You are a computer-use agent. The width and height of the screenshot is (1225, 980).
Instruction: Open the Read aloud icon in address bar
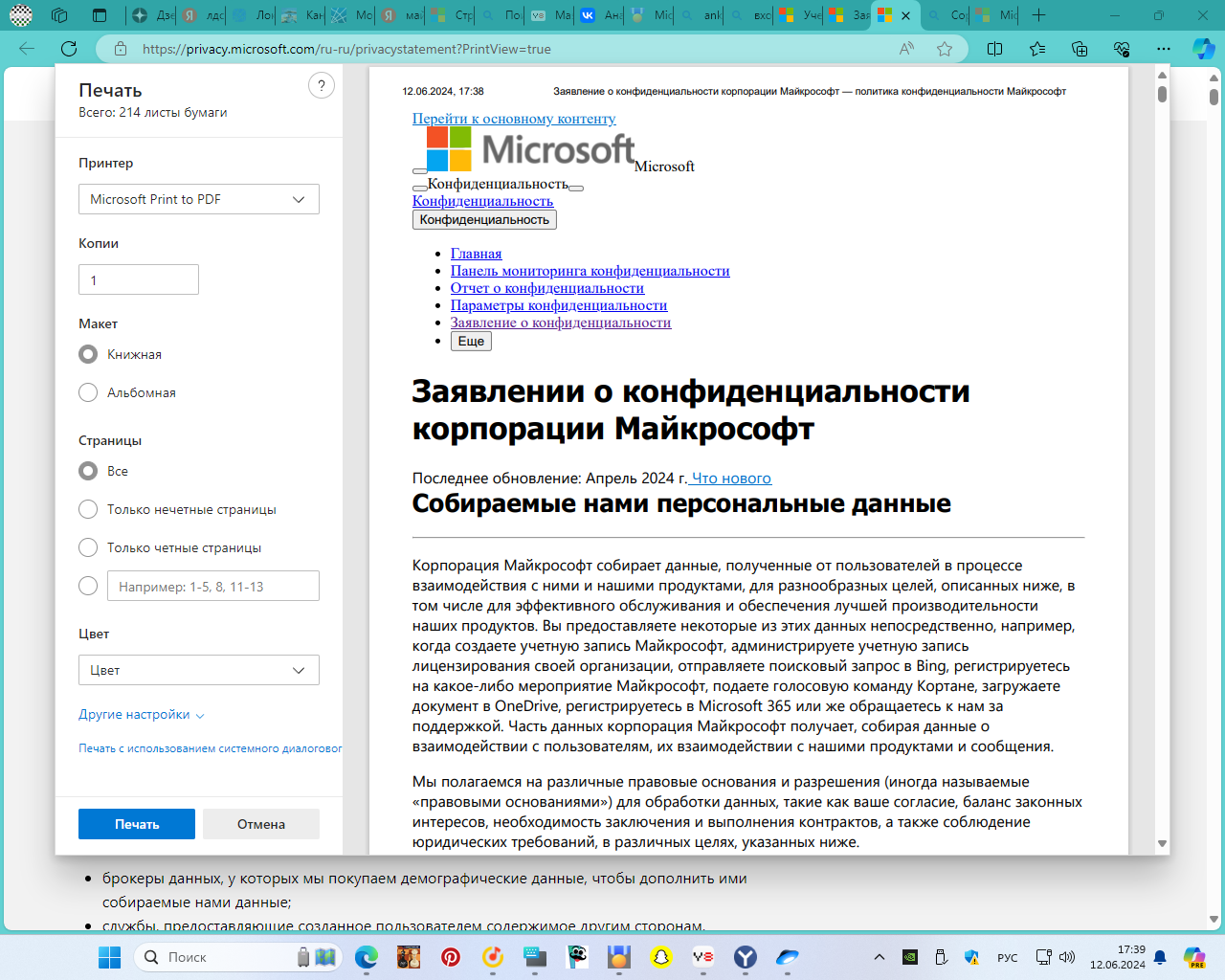pyautogui.click(x=906, y=49)
